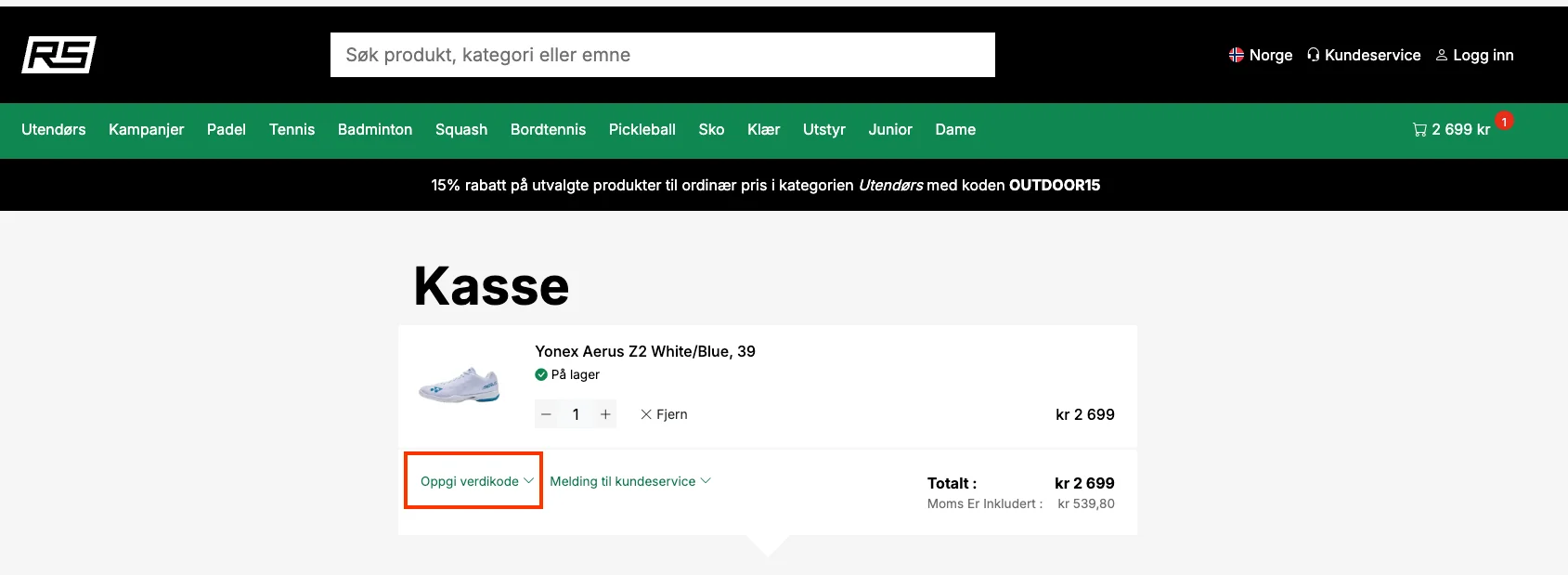
Task: Click the RS logo in the header
Action: (58, 55)
